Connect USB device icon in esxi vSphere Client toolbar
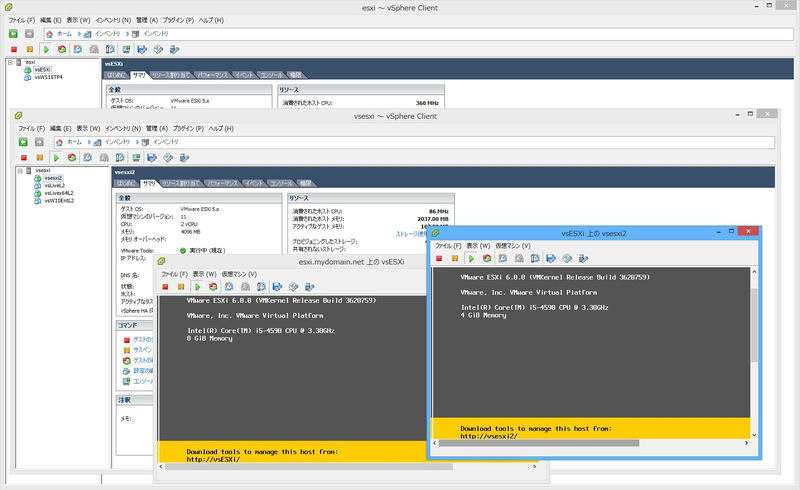Screen dimensions: 800x490 point(174,50)
